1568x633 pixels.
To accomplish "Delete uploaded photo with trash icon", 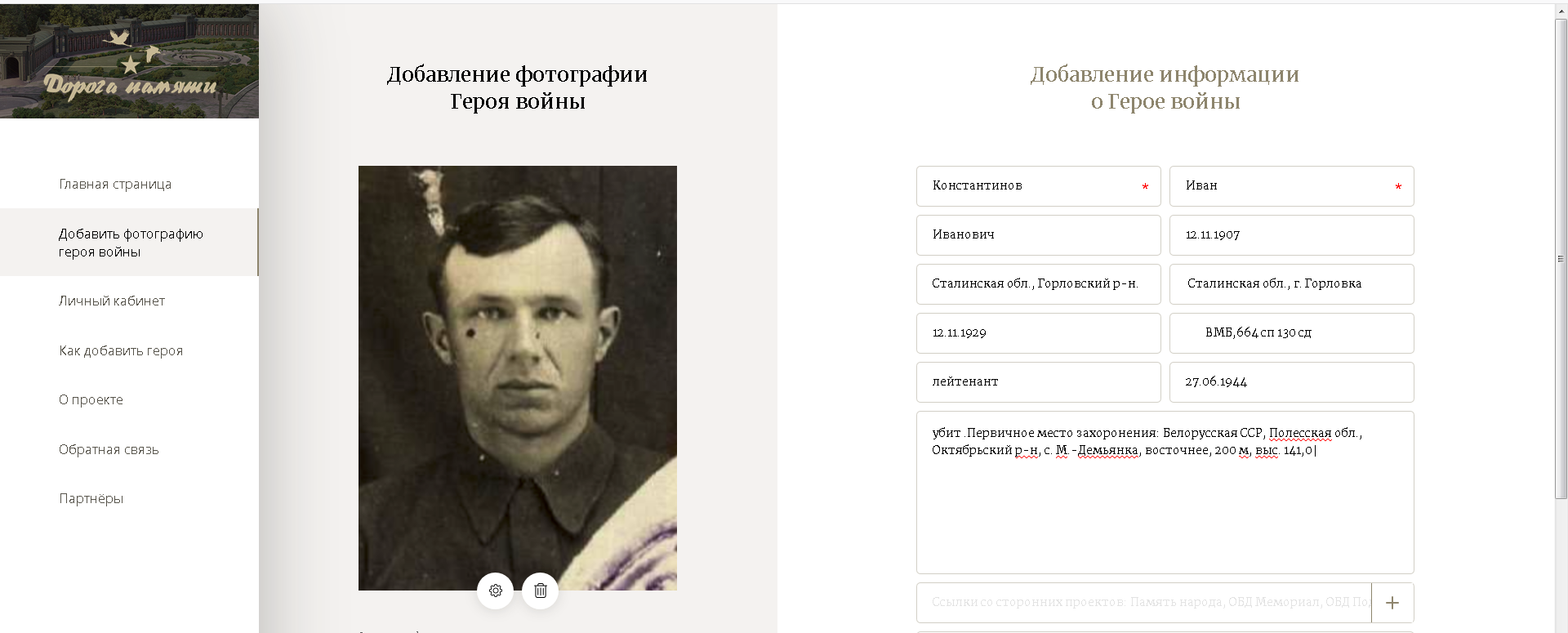I will (540, 591).
